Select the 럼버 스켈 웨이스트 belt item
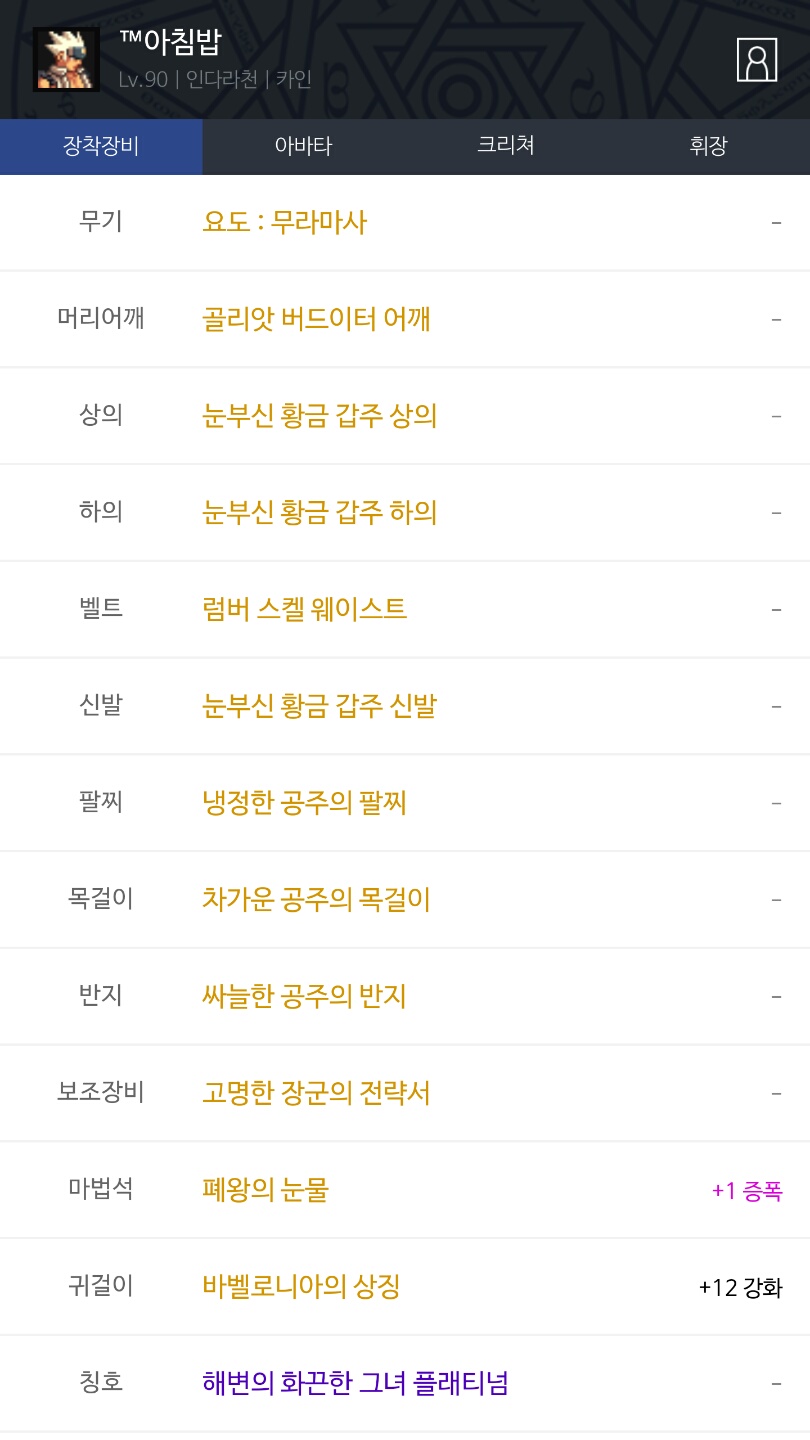 coord(305,609)
